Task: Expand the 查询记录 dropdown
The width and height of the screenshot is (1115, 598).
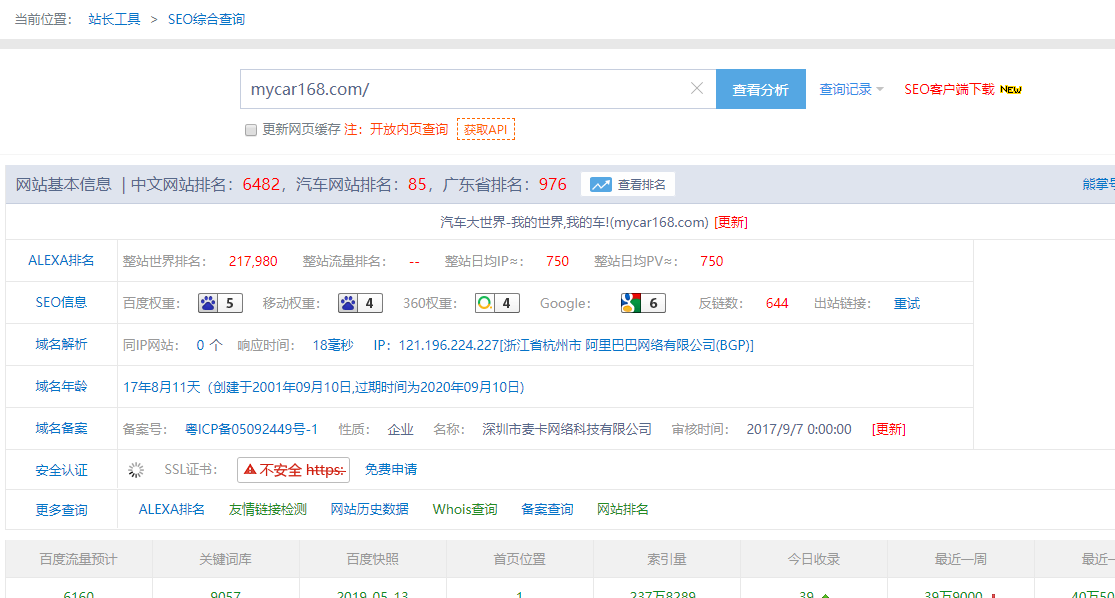Action: [x=851, y=89]
